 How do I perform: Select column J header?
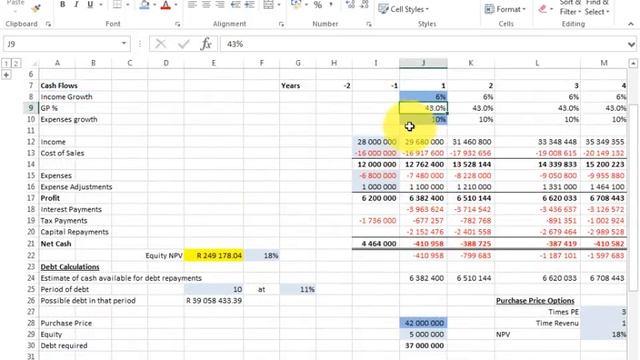[x=423, y=63]
